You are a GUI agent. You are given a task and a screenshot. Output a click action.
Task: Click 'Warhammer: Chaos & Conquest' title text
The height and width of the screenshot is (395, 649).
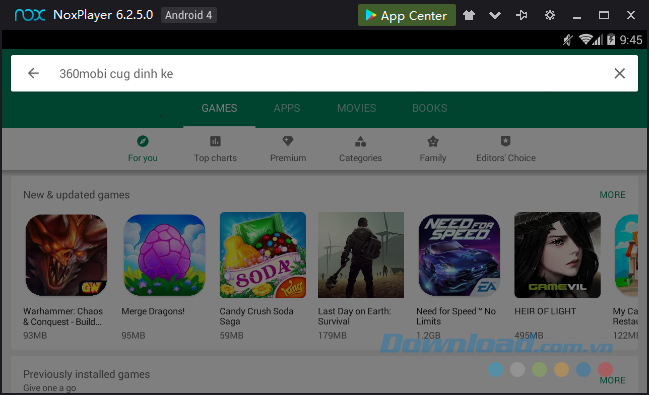63,316
